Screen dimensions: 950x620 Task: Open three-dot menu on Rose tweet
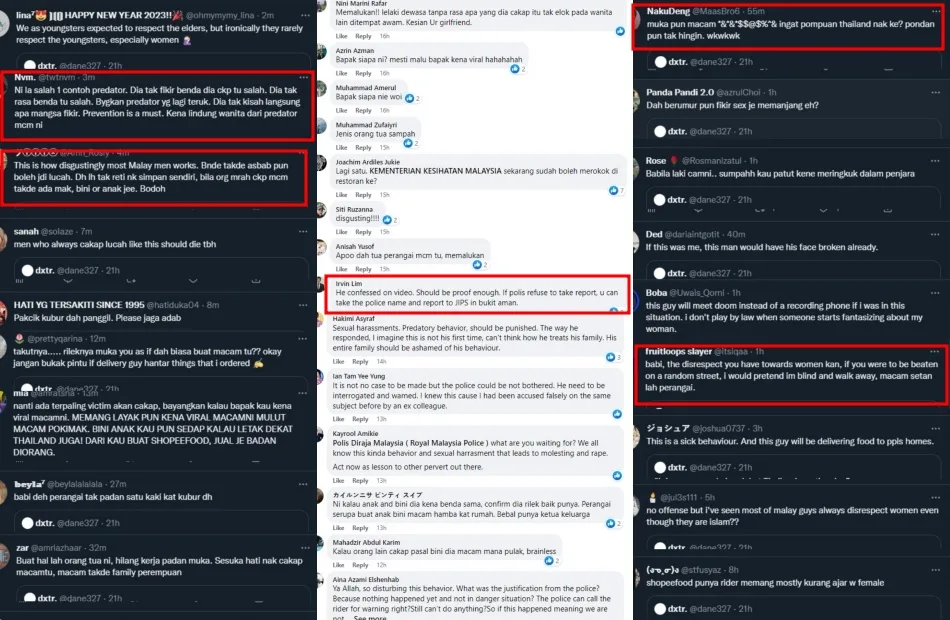[935, 161]
